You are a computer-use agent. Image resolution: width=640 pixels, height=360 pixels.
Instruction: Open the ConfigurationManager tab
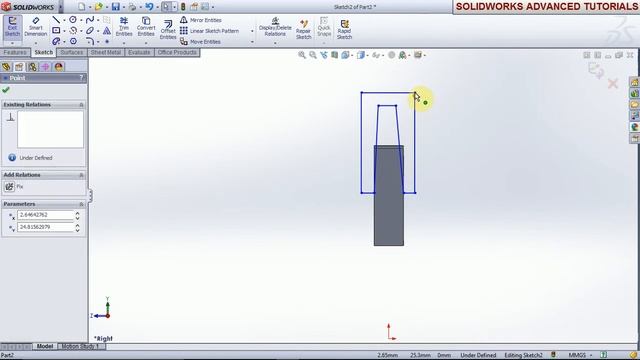point(32,67)
